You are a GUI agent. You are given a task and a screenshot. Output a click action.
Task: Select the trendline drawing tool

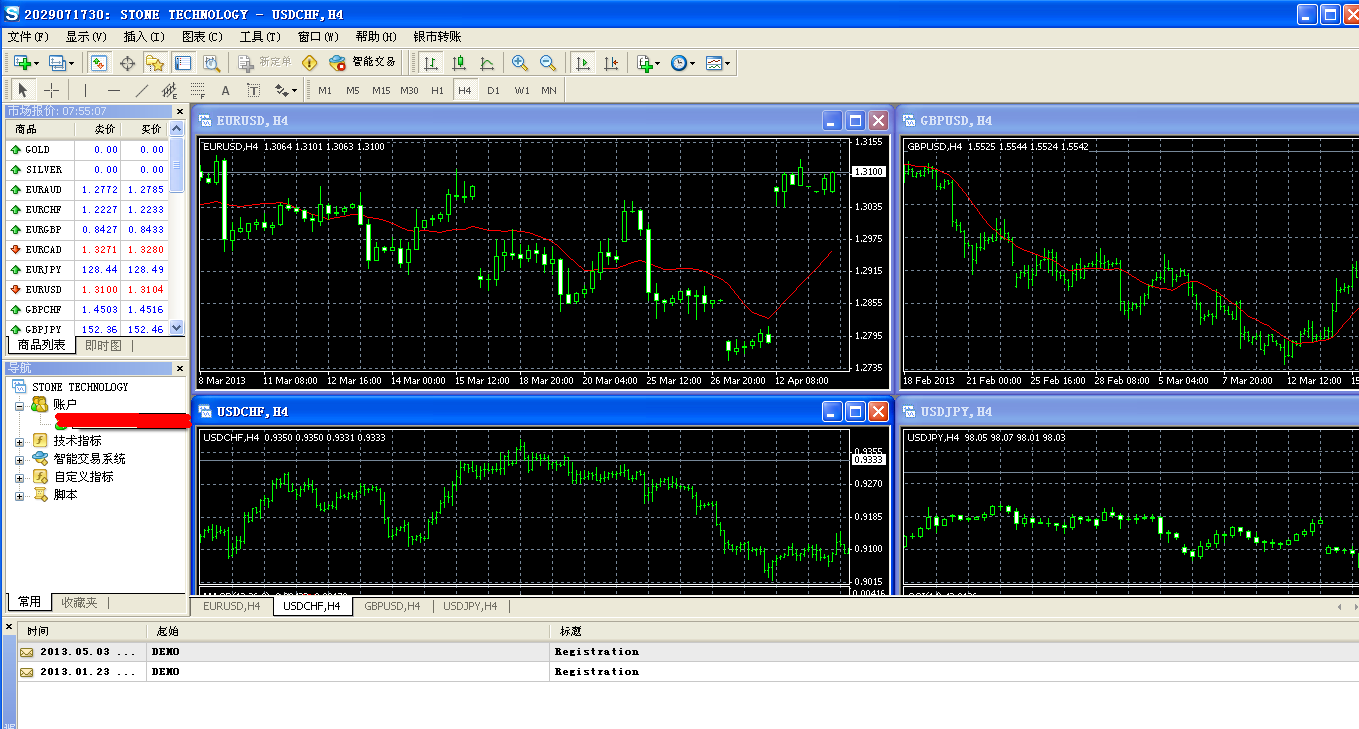click(x=141, y=90)
